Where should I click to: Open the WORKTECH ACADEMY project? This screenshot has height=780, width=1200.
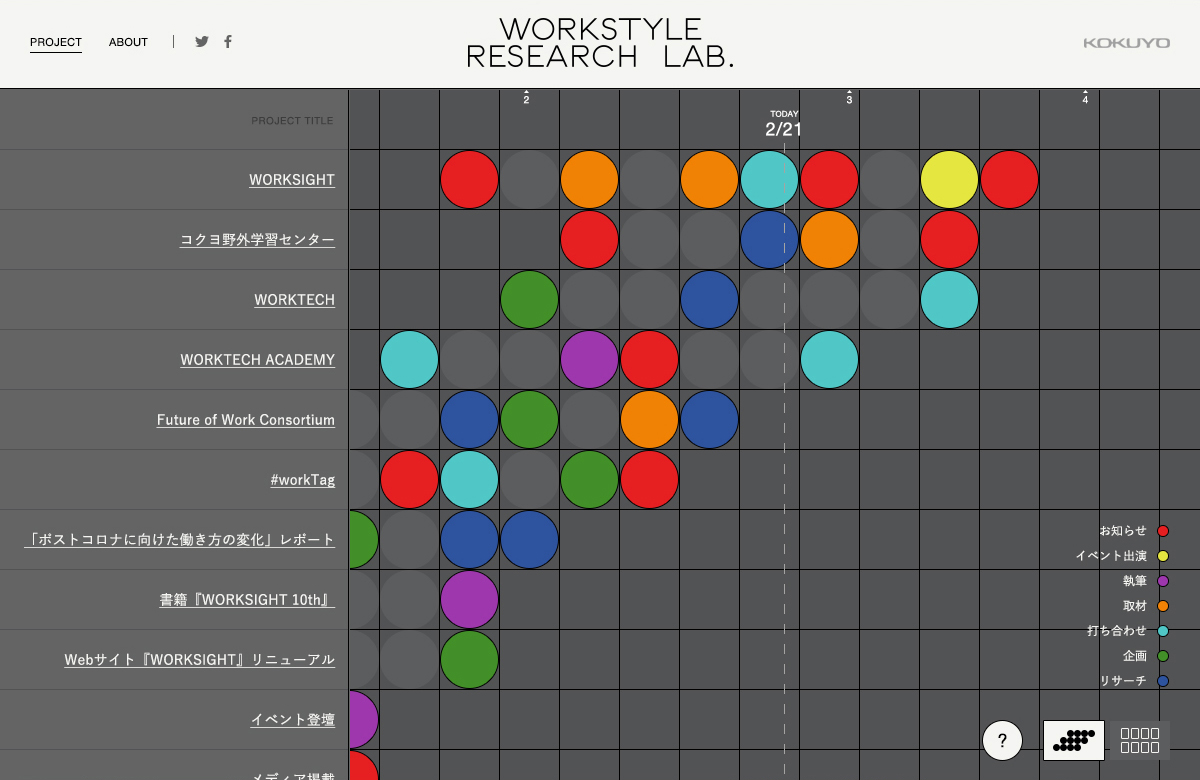point(257,360)
